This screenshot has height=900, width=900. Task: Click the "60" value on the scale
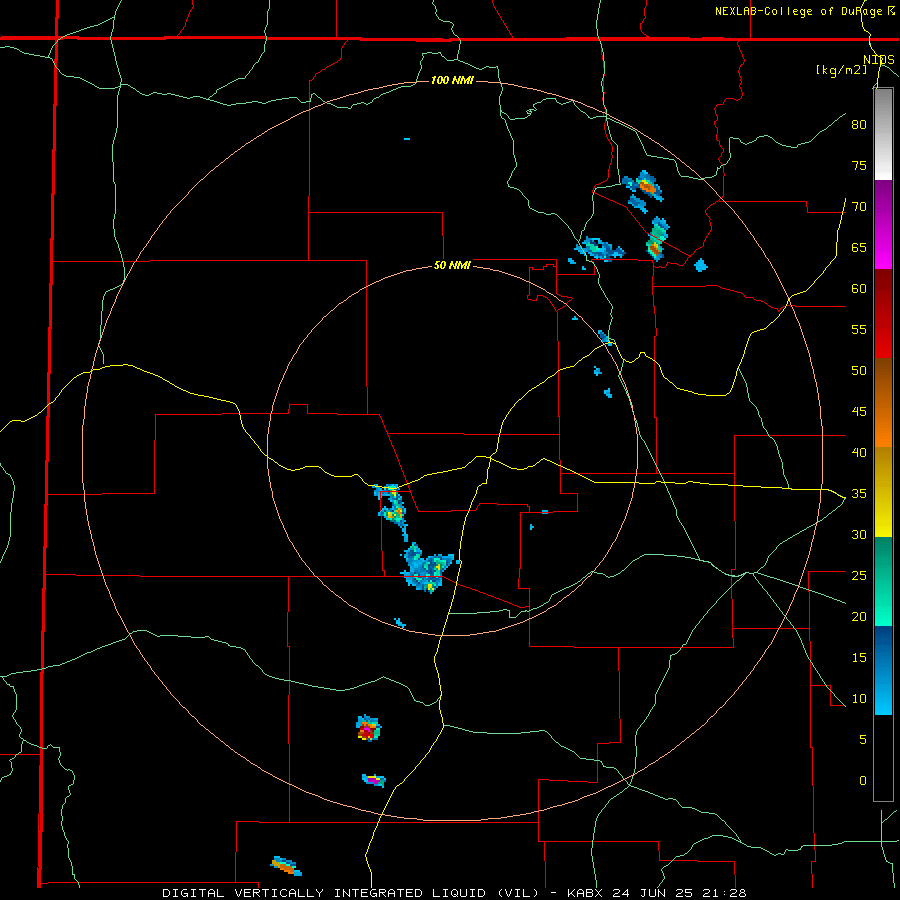pos(859,289)
